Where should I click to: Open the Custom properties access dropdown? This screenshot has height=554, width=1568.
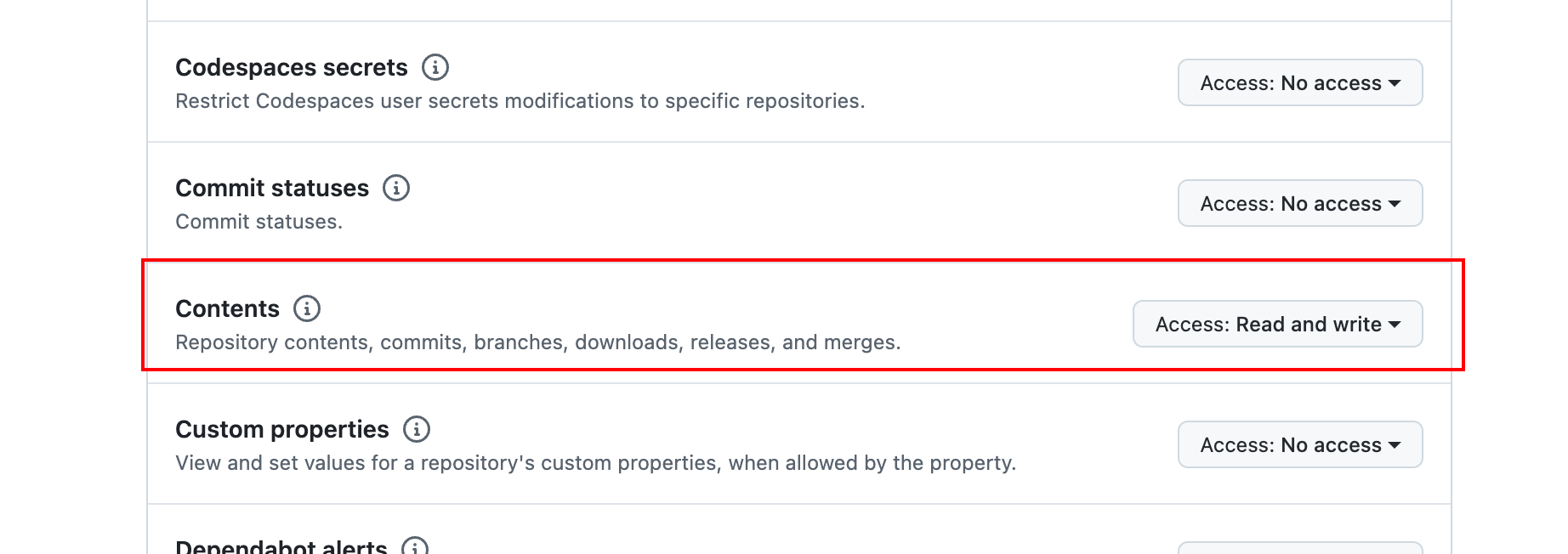click(1300, 444)
